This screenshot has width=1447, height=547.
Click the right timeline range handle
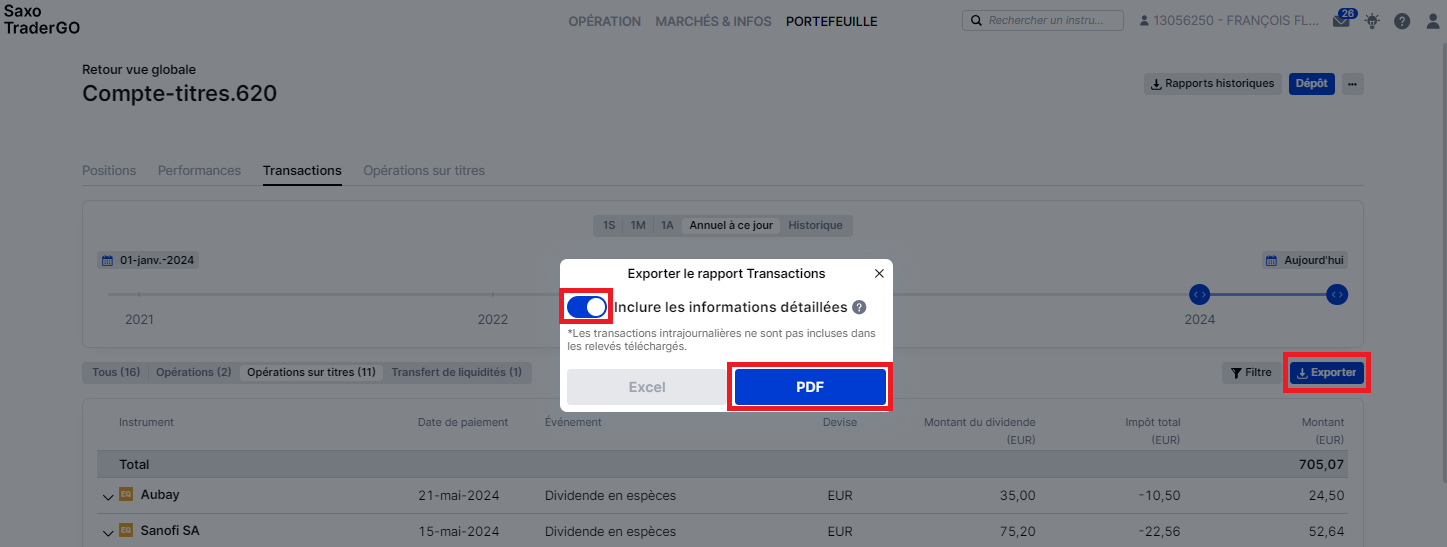coord(1337,294)
